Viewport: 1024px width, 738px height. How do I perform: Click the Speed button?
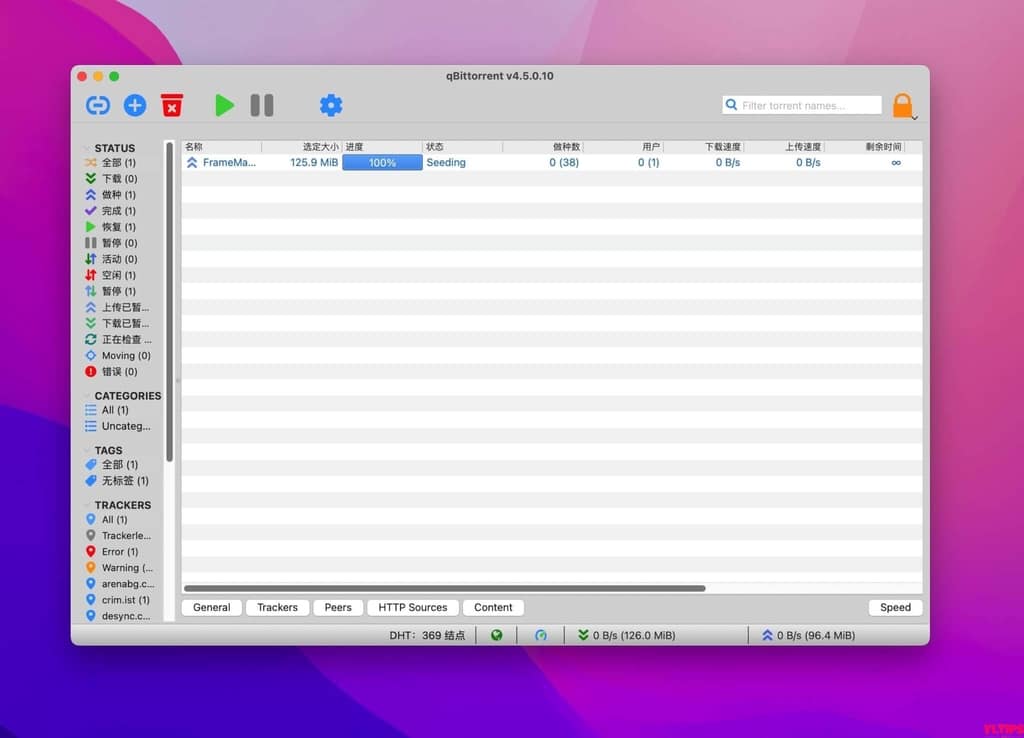895,607
